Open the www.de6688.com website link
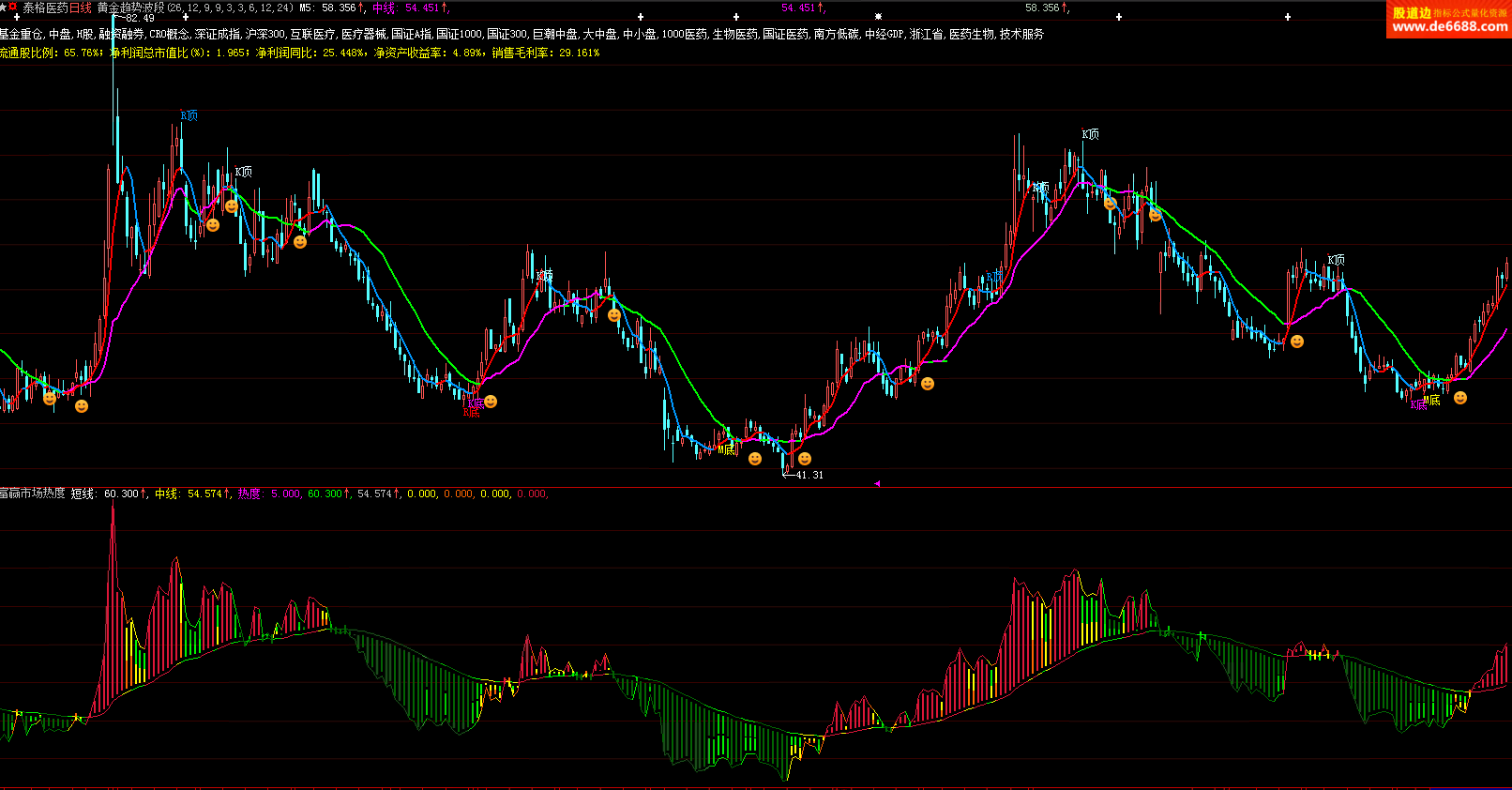Viewport: 1512px width, 790px height. 1450,27
